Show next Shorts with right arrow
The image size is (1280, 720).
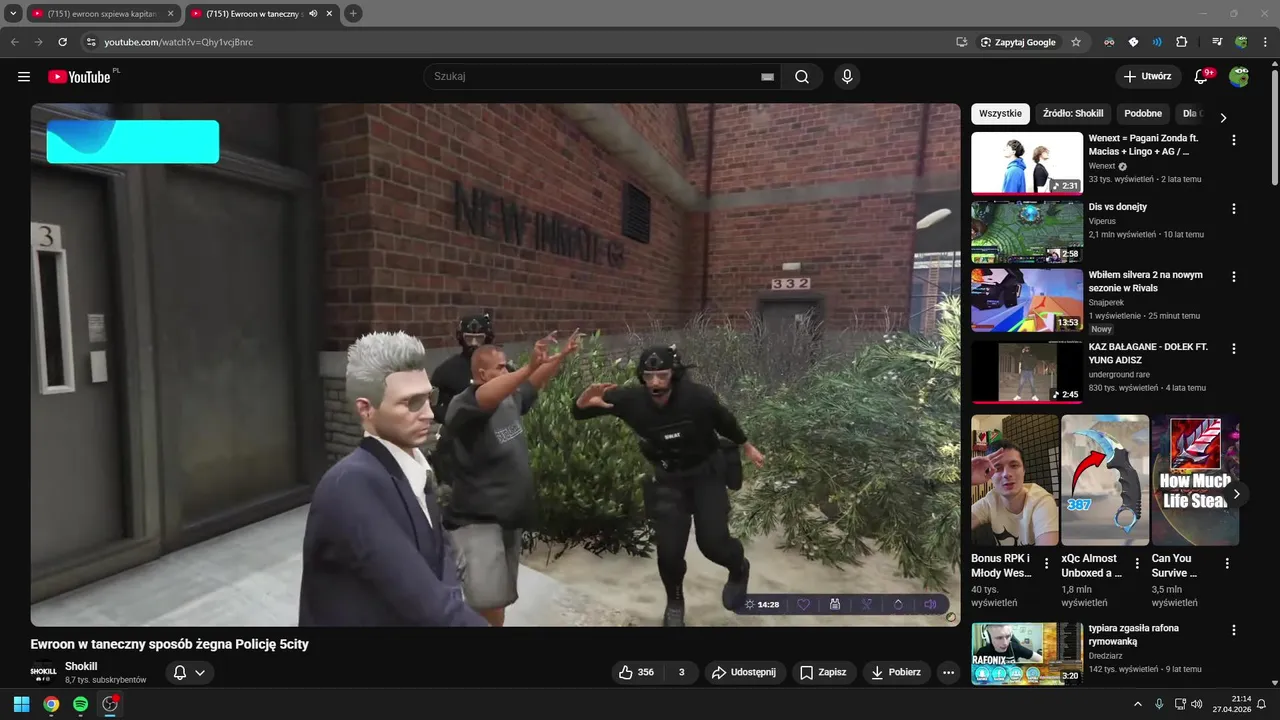tap(1237, 494)
